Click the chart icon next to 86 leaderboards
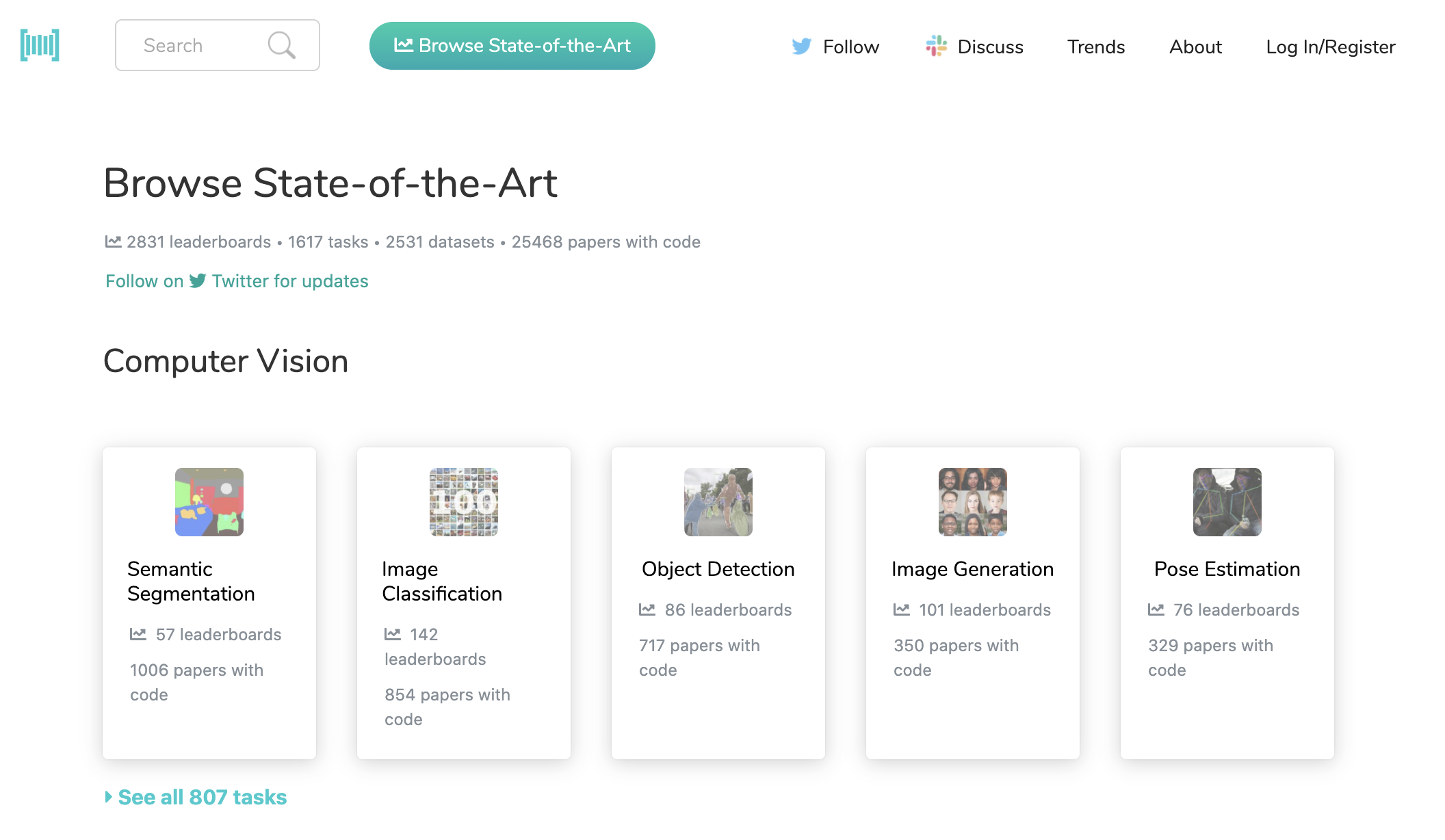This screenshot has height=840, width=1445. point(647,609)
